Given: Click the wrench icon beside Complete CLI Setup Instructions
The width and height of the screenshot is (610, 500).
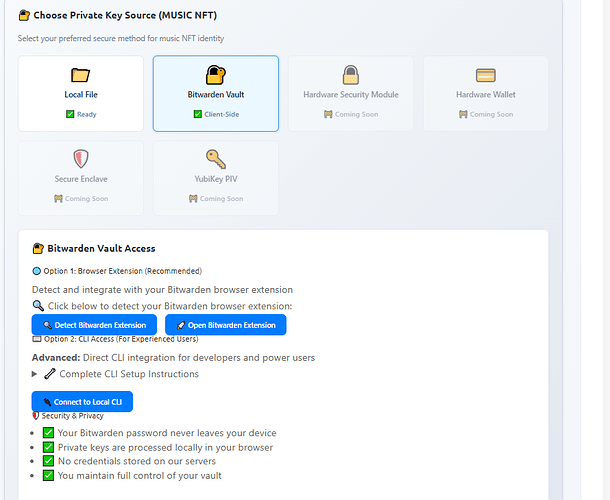Looking at the screenshot, I should pos(50,374).
